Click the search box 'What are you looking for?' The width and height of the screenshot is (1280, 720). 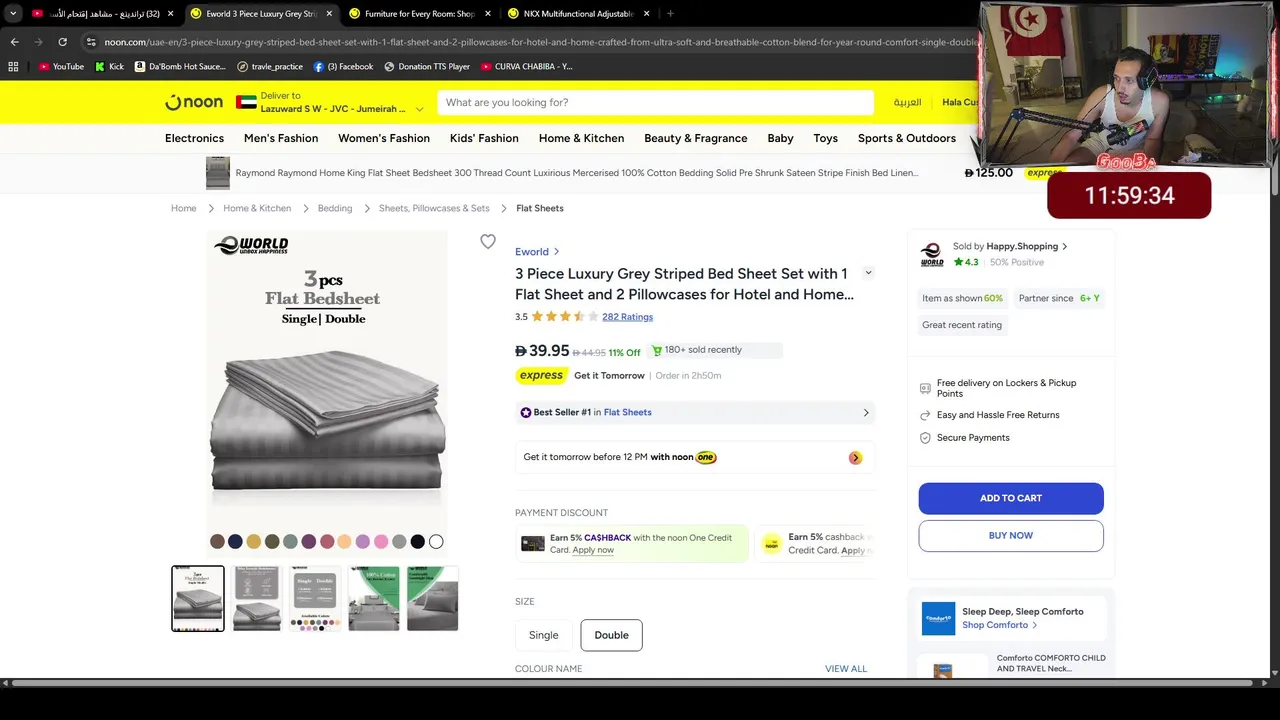point(655,102)
